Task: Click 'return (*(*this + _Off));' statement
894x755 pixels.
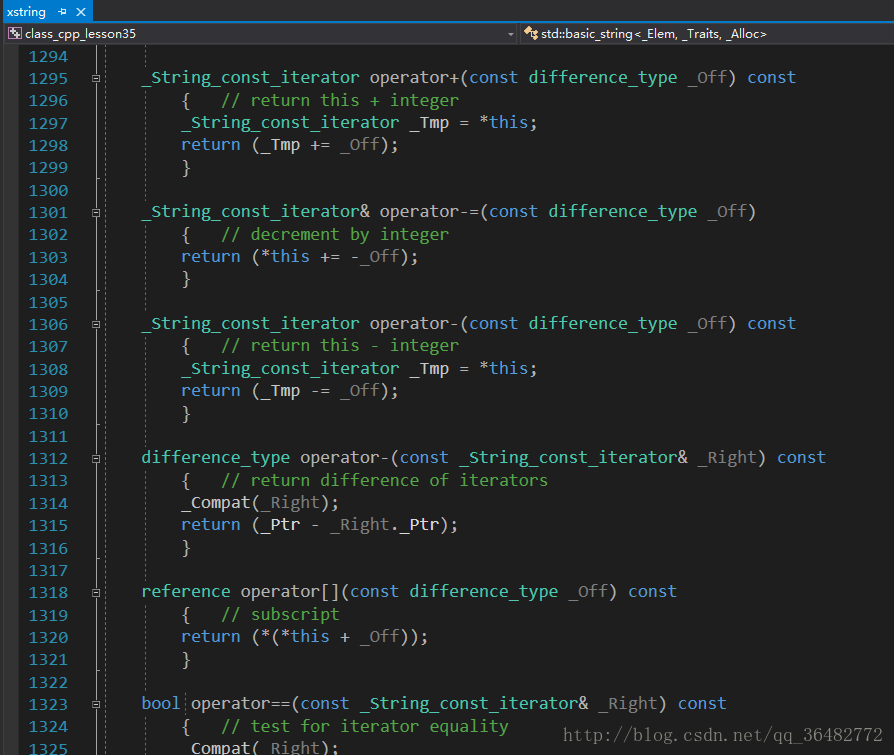Action: tap(304, 636)
